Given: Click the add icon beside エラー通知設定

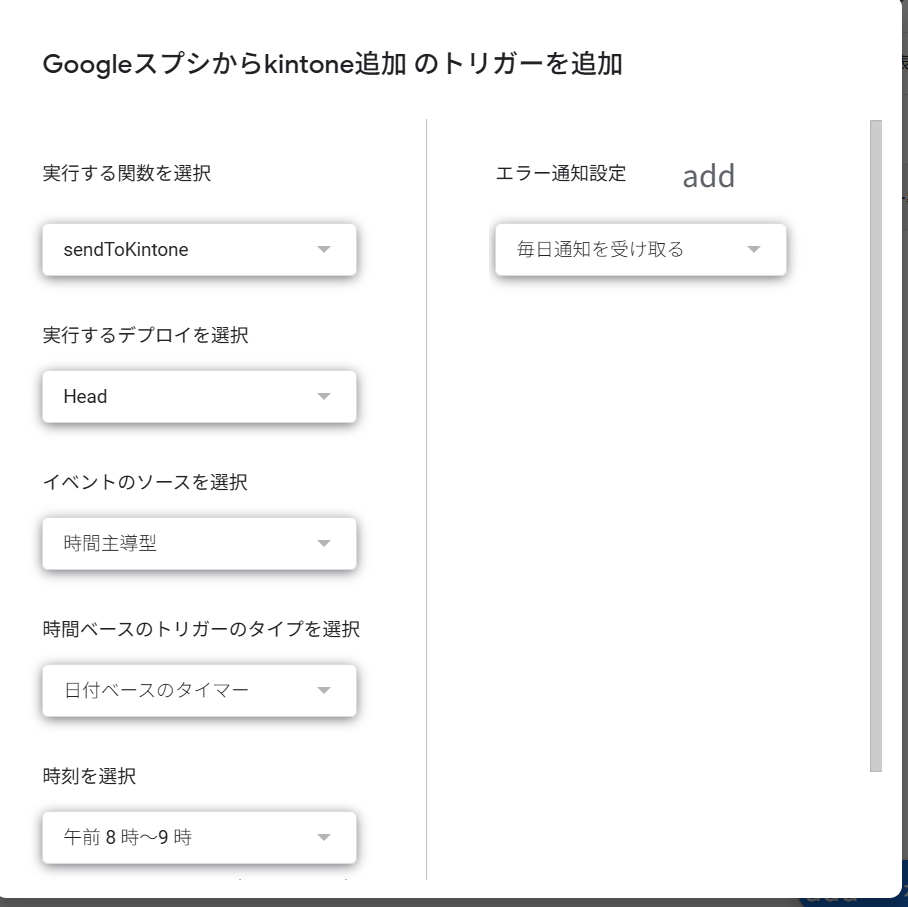Looking at the screenshot, I should [x=708, y=175].
